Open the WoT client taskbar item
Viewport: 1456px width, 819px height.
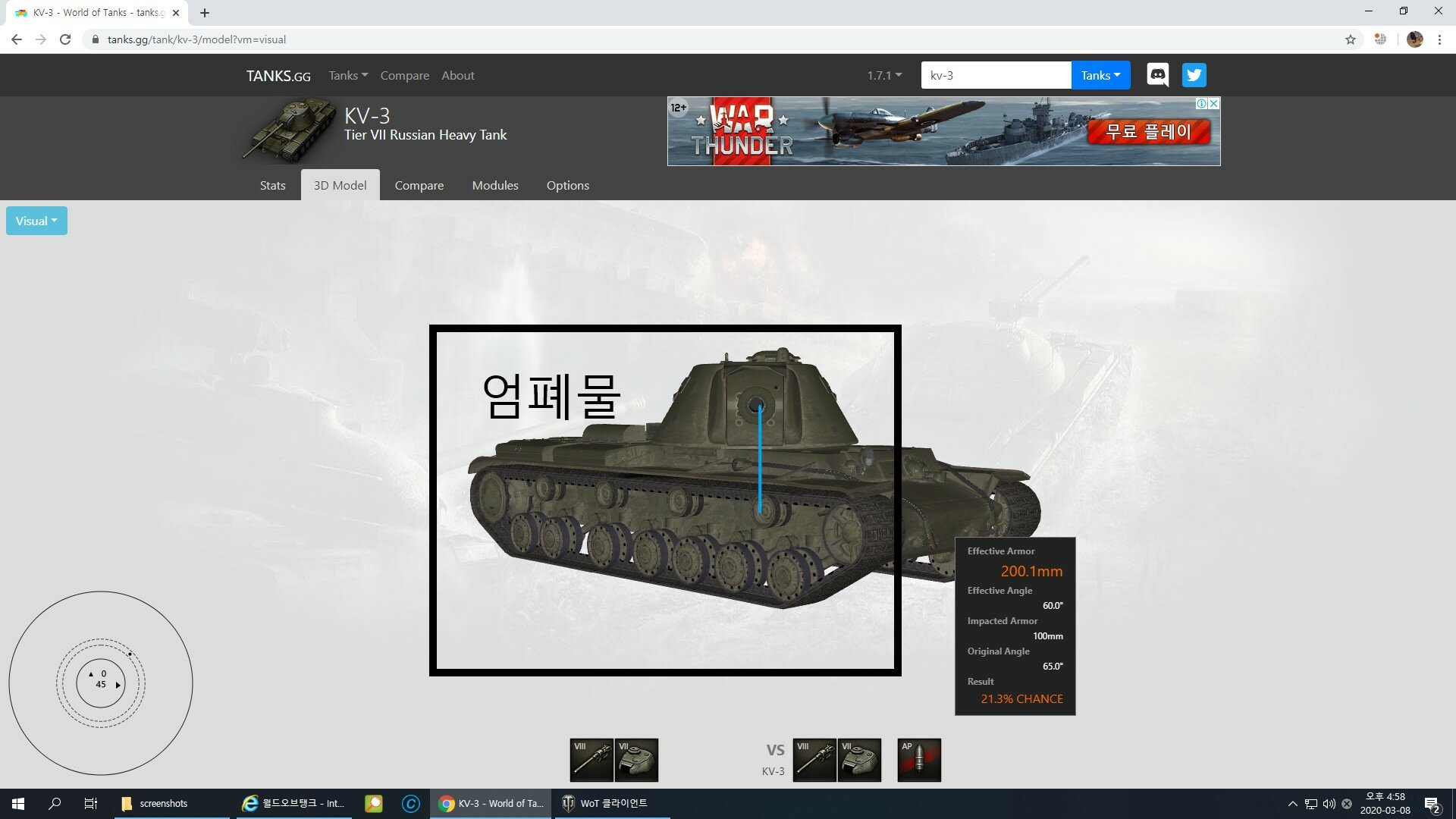pyautogui.click(x=613, y=804)
